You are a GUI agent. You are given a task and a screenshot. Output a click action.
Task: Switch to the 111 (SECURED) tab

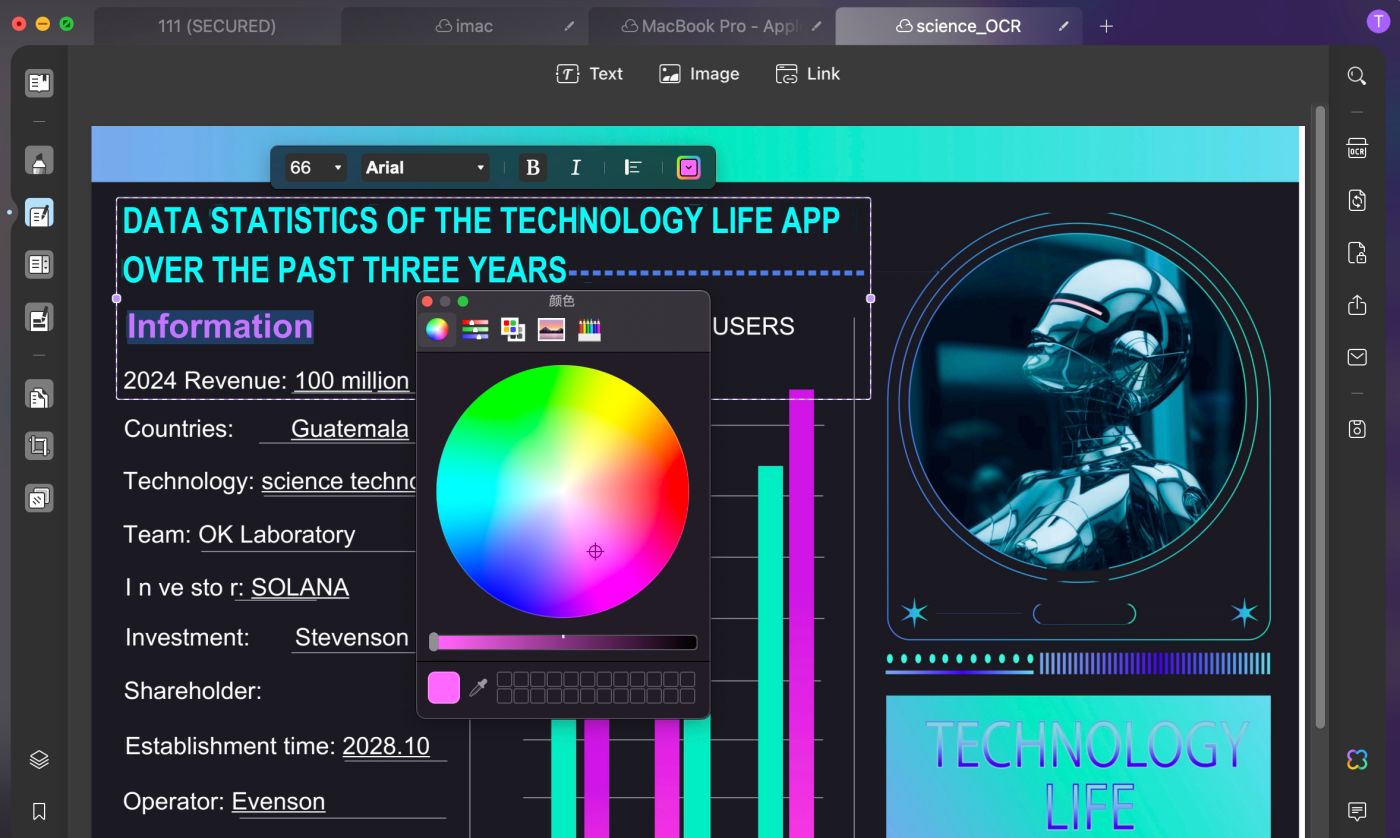click(x=217, y=26)
